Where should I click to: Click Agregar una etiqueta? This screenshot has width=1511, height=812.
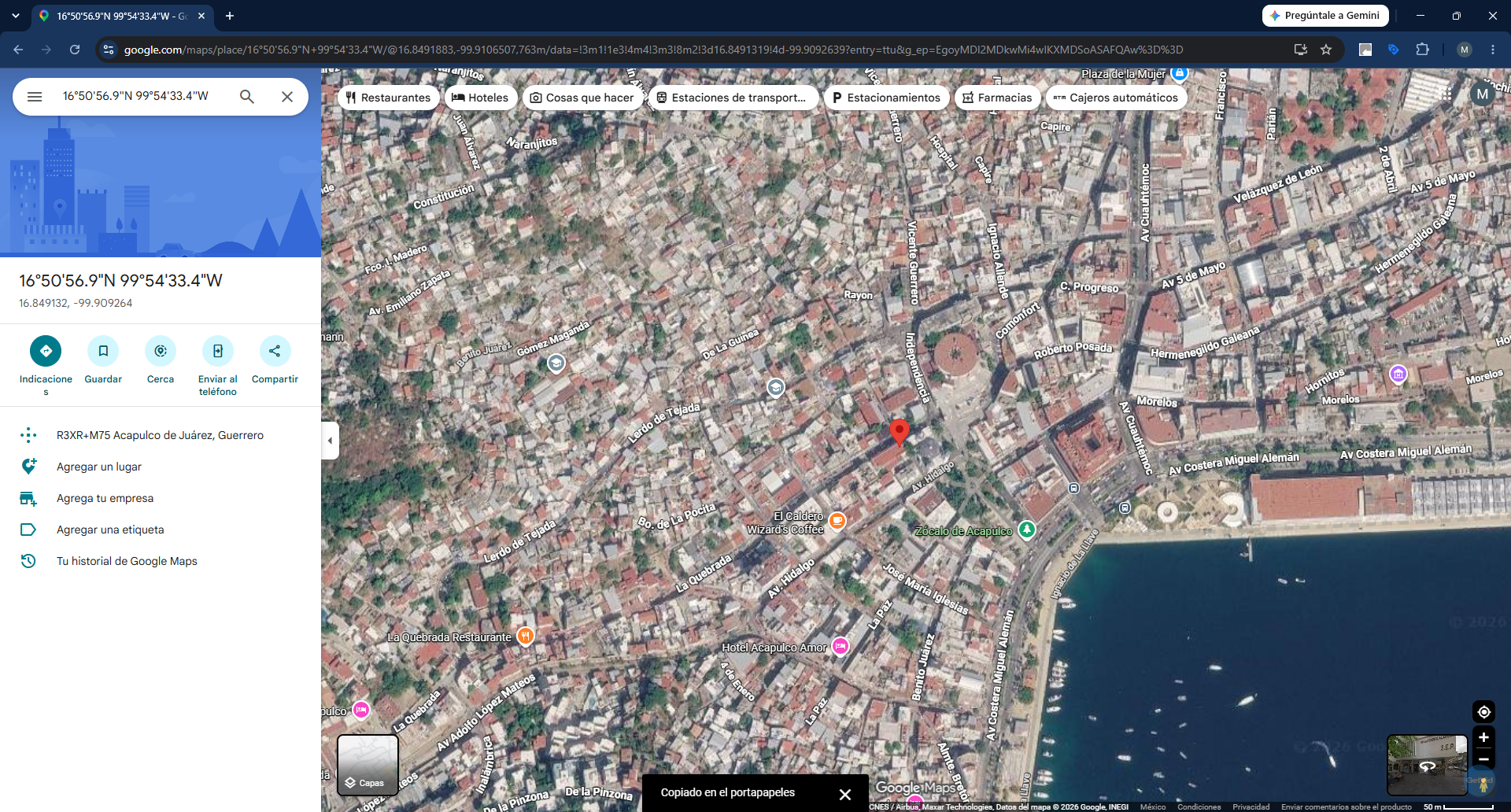[x=161, y=530]
